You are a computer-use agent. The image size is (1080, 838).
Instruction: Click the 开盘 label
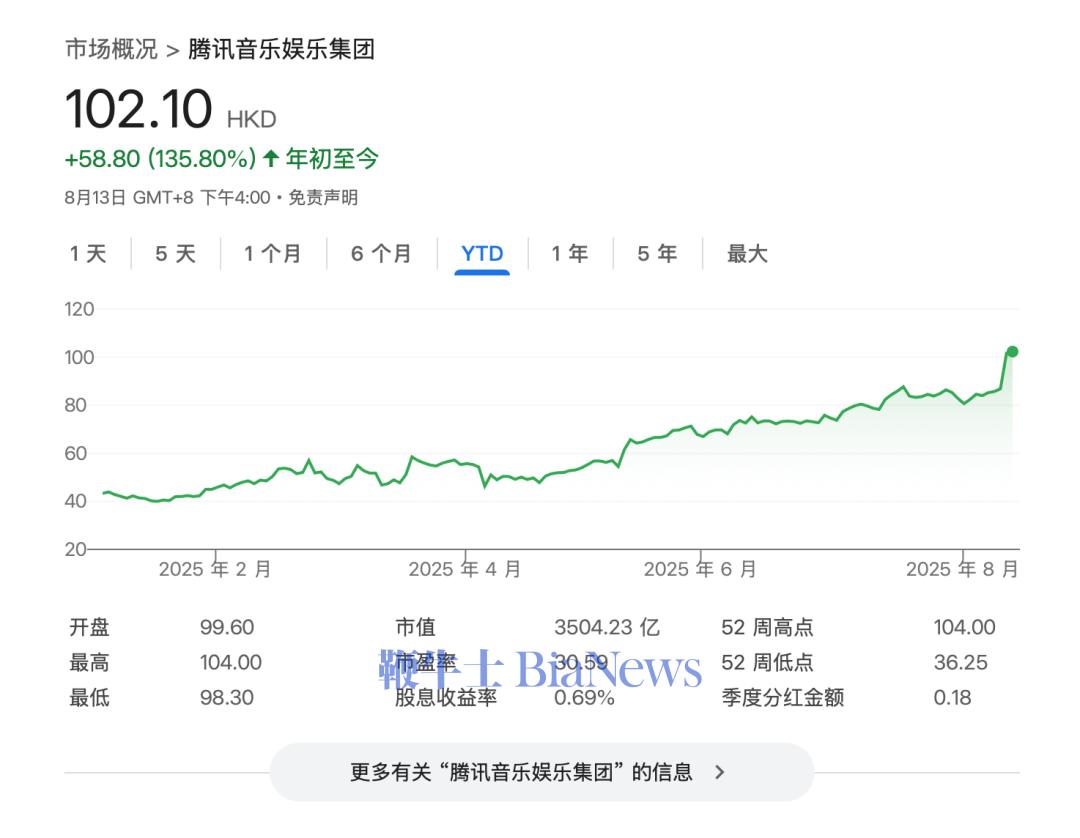pos(90,627)
